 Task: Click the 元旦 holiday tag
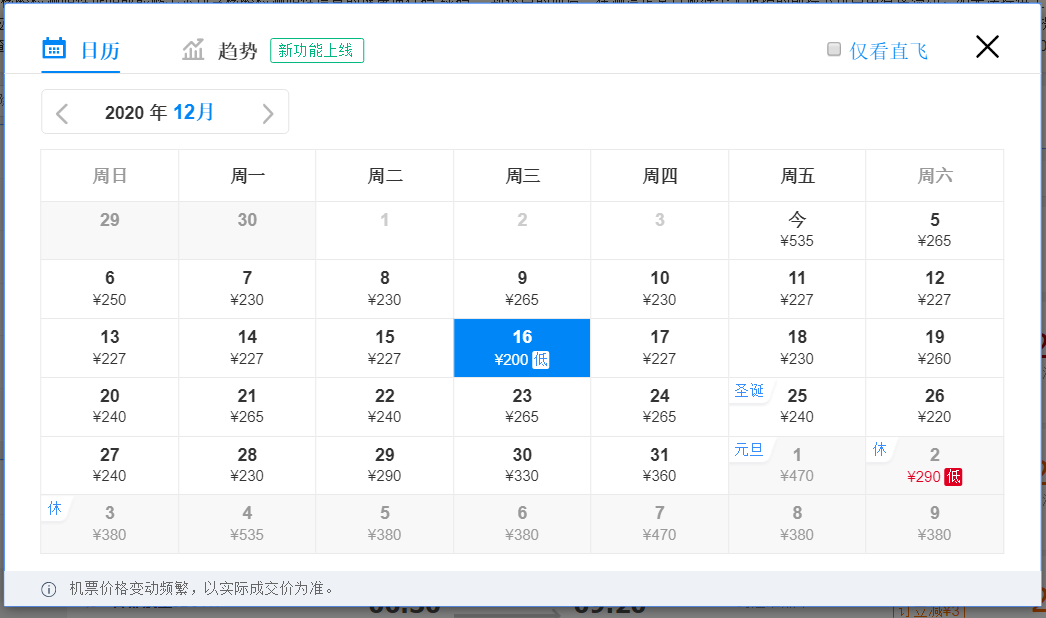point(749,449)
